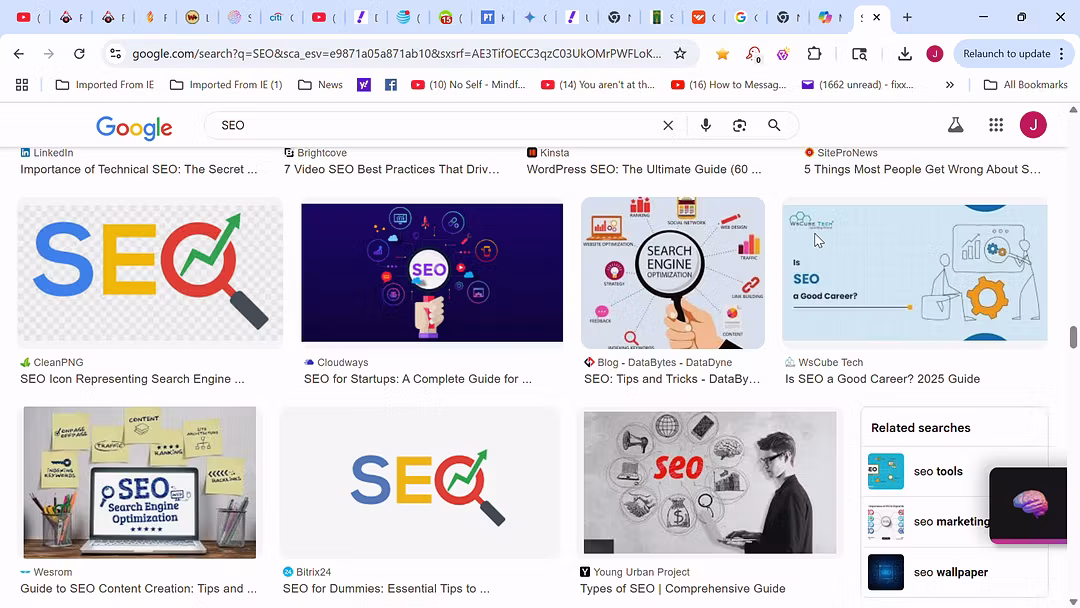This screenshot has width=1080, height=608.
Task: Open a new browser tab
Action: coord(907,17)
